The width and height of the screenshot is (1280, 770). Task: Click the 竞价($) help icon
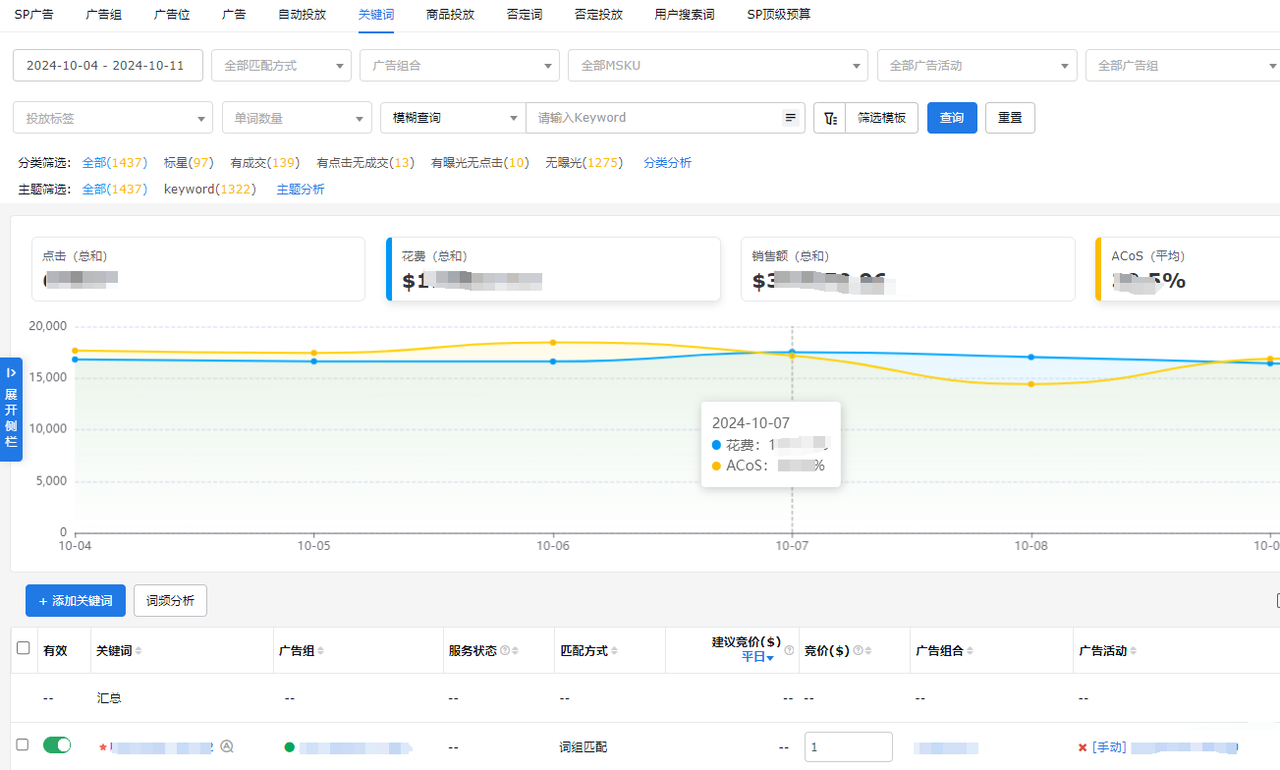(857, 651)
